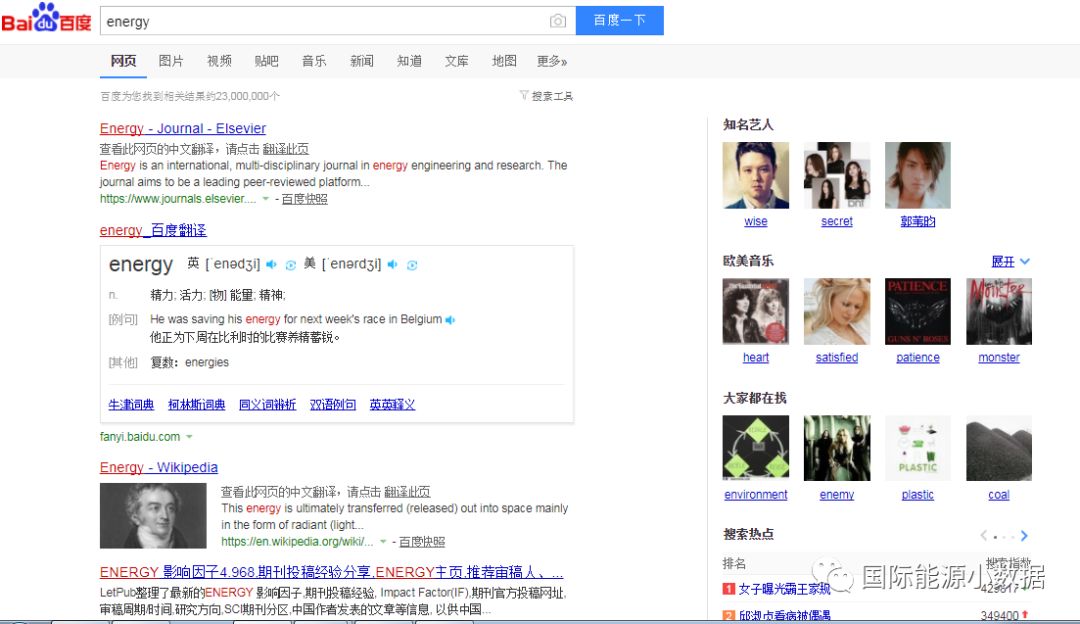Screen dimensions: 1080x624
Task: Open the heart link
Action: (756, 357)
